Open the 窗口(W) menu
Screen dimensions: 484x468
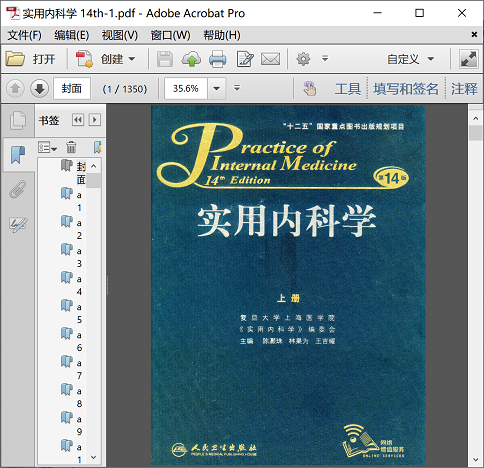click(170, 35)
